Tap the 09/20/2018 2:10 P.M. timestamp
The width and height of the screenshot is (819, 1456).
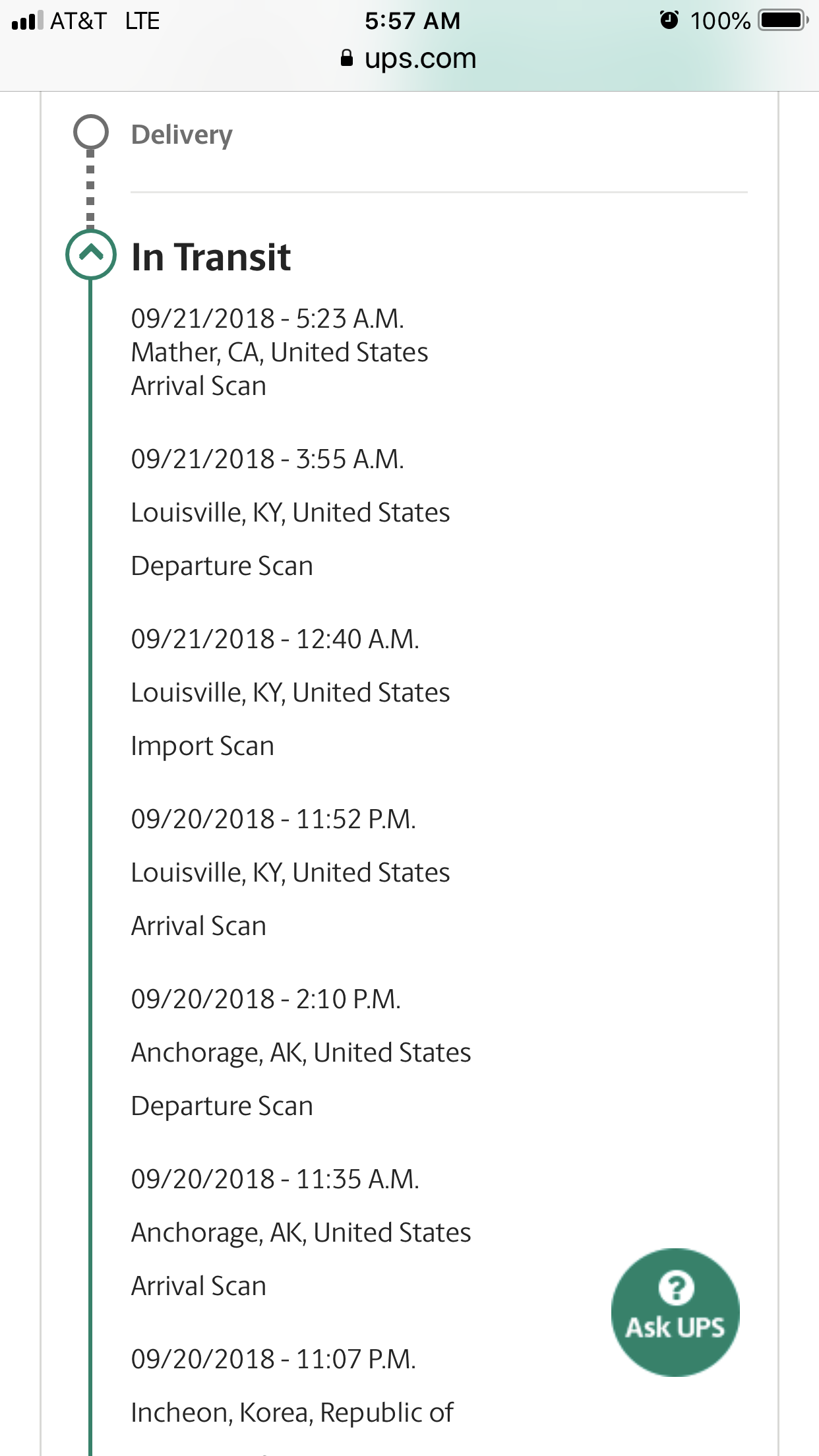(266, 999)
